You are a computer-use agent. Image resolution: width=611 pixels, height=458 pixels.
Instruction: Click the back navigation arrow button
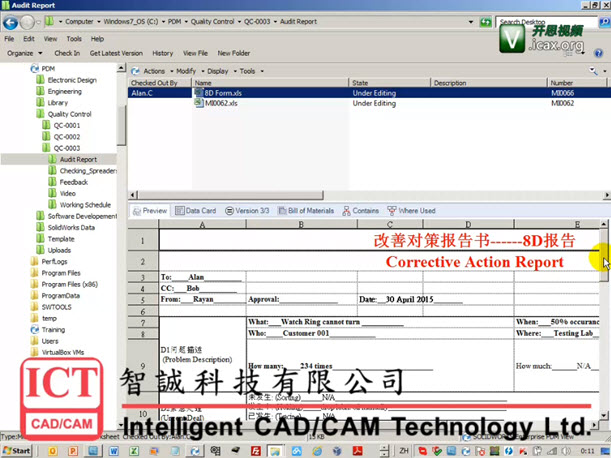click(x=10, y=21)
